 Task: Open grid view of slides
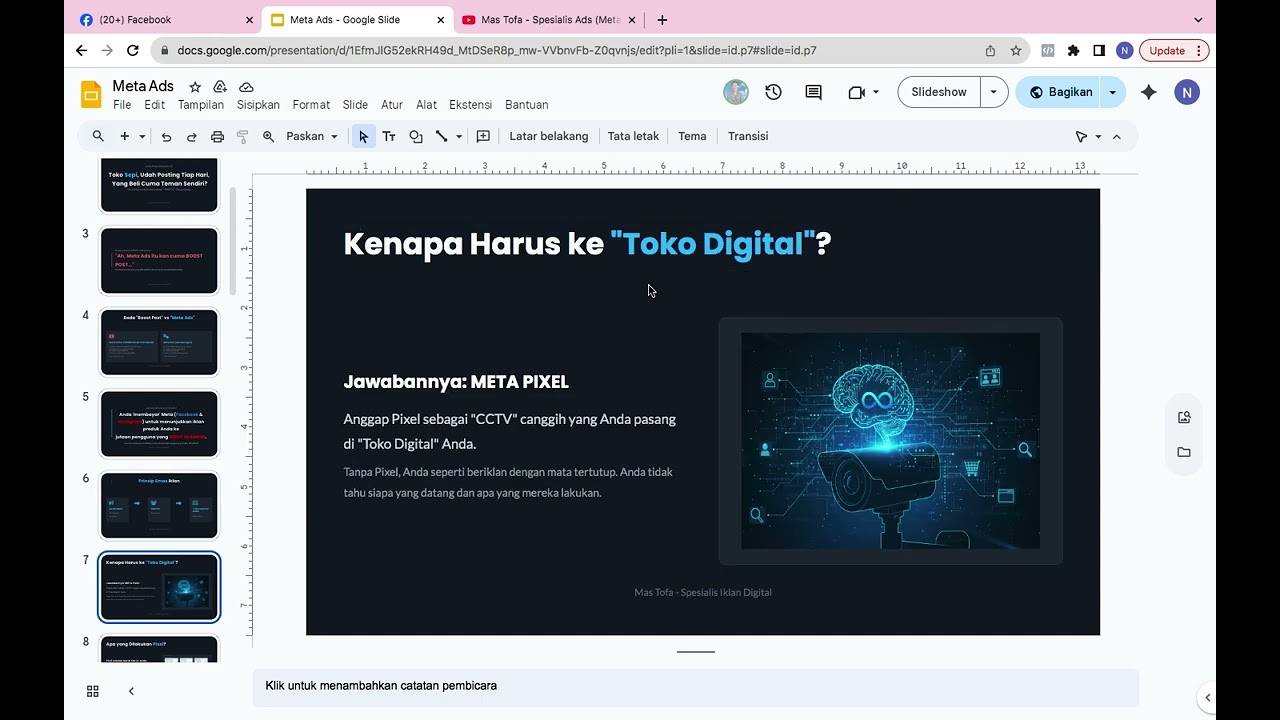click(93, 691)
